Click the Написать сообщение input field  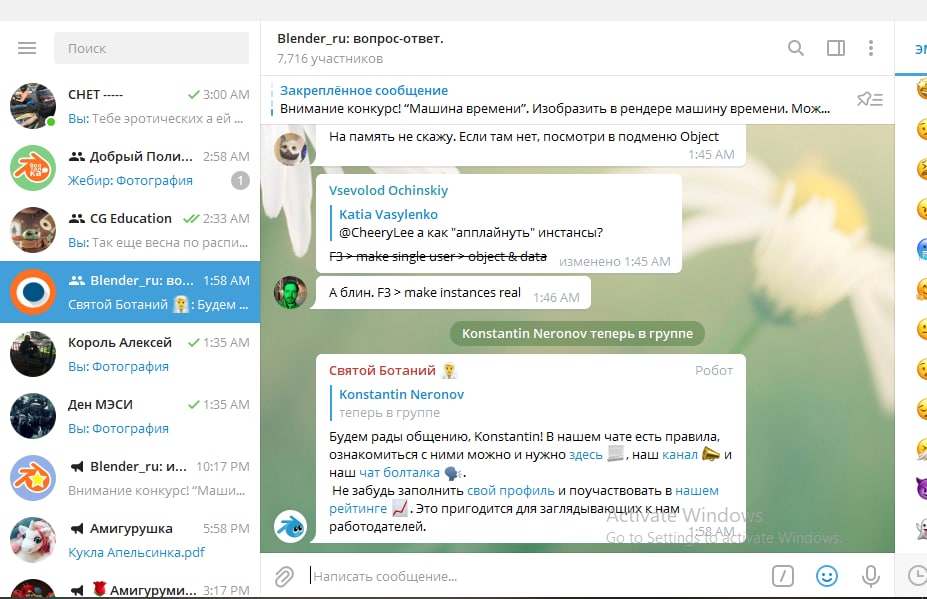532,576
